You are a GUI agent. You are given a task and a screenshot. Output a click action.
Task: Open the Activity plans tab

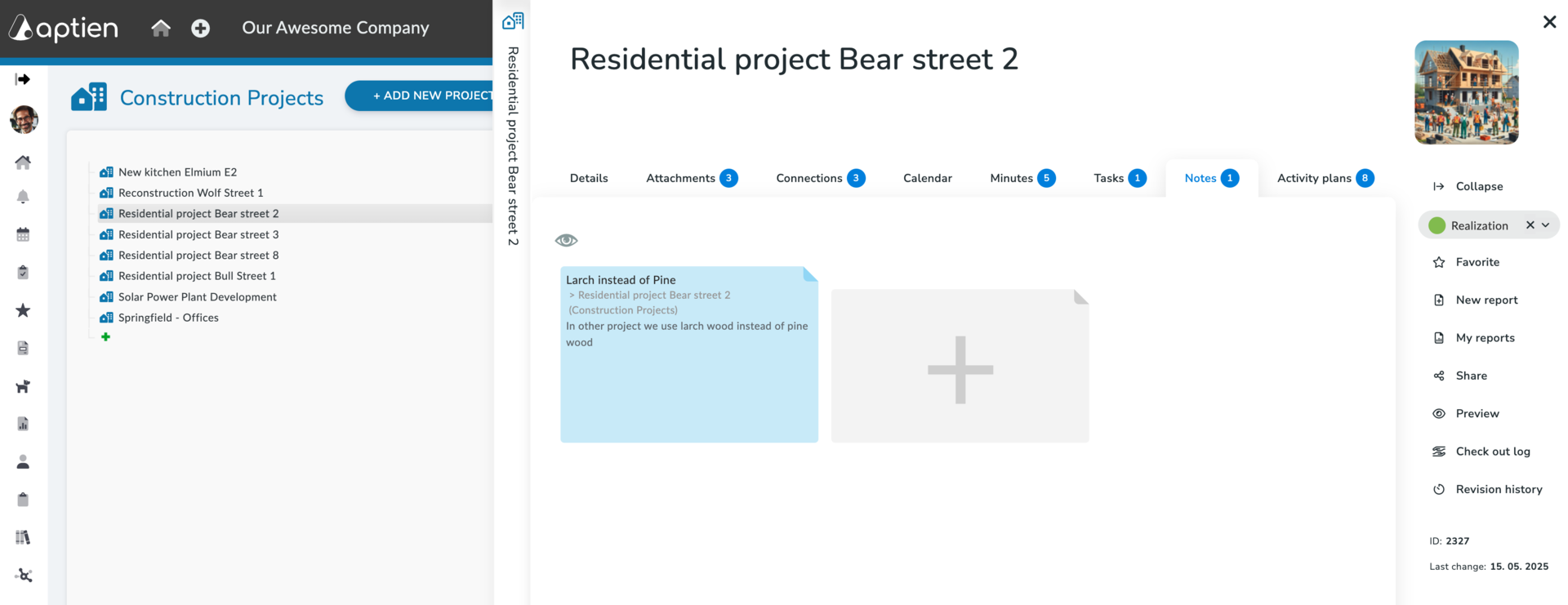point(1325,178)
